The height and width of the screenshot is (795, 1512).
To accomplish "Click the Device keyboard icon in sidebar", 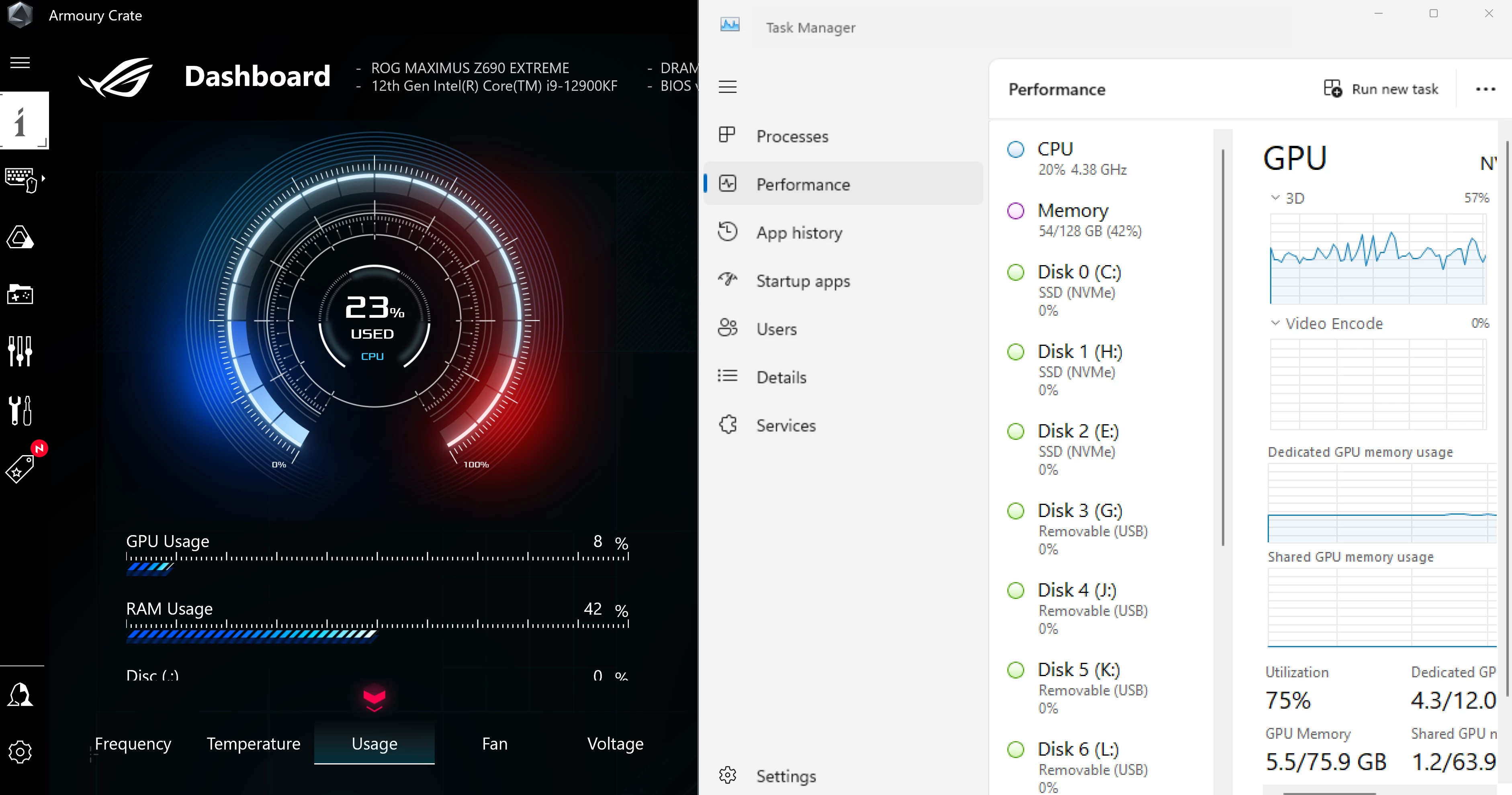I will (x=21, y=179).
